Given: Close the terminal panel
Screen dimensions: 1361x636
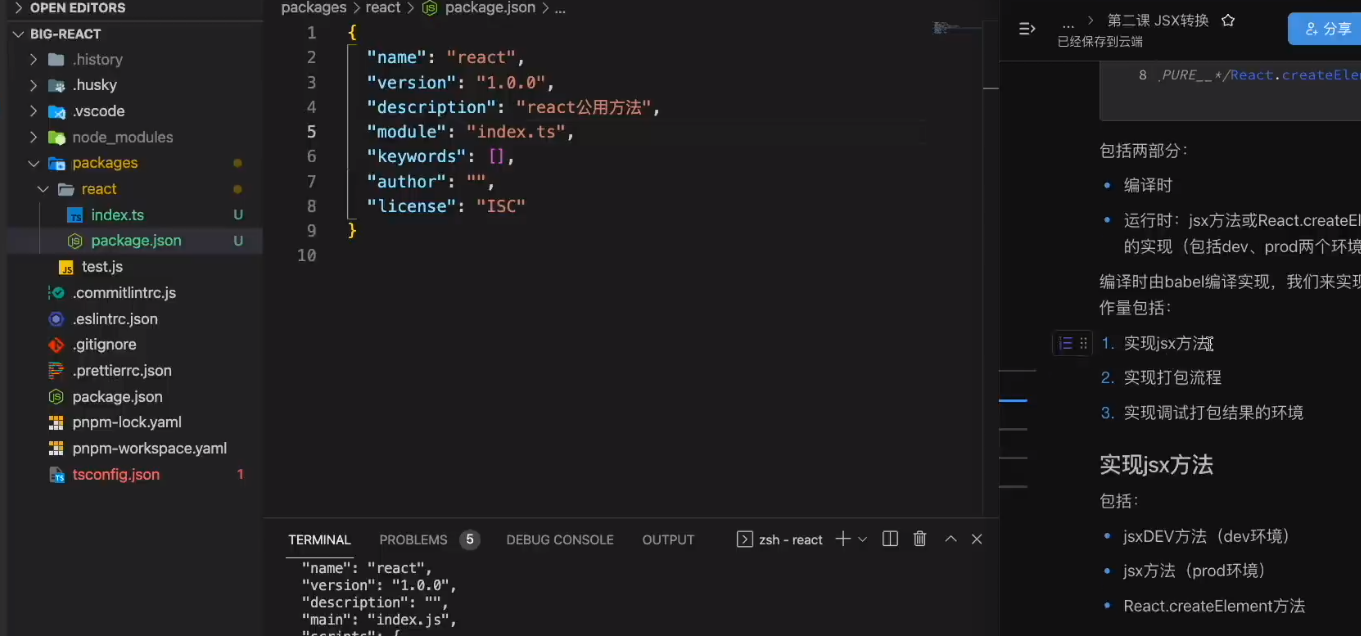Looking at the screenshot, I should pos(977,539).
